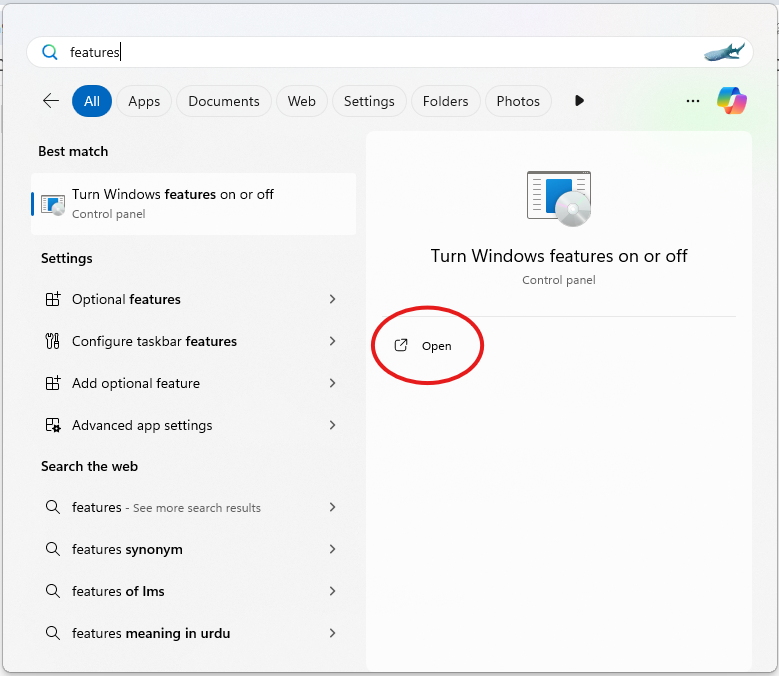Viewport: 779px width, 676px height.
Task: Switch to the Settings filter tab
Action: click(x=369, y=101)
